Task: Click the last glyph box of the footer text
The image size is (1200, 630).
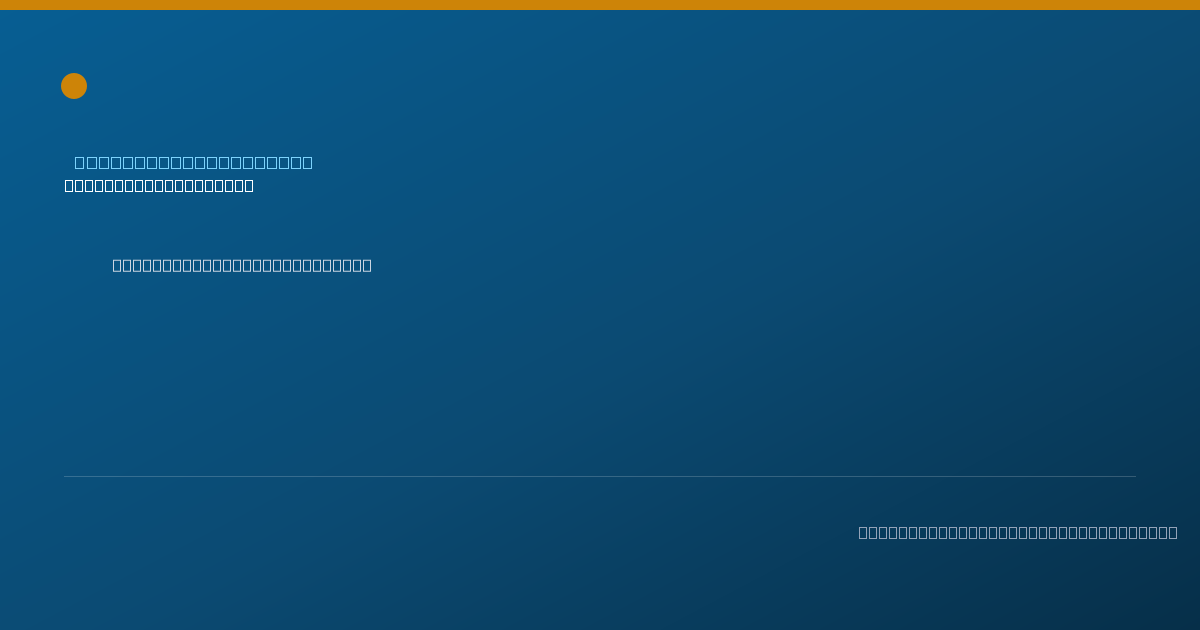Action: [x=1172, y=532]
